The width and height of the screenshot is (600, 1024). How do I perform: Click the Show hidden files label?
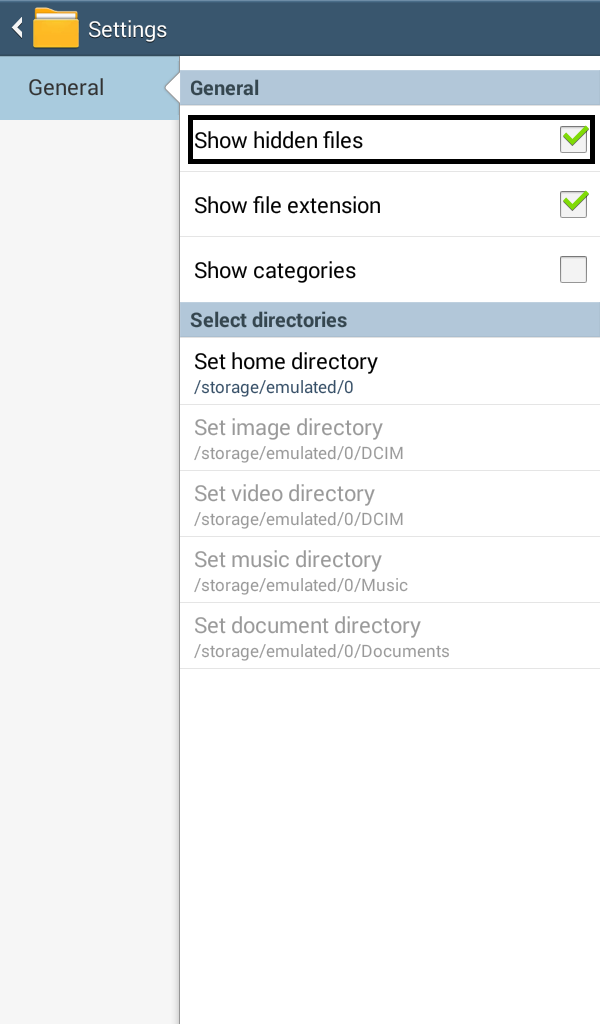coord(278,141)
